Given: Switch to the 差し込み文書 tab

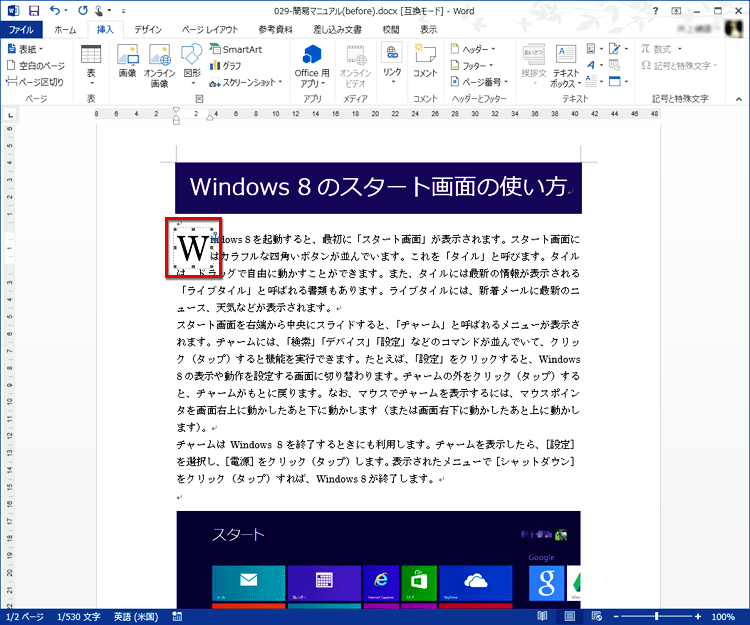Looking at the screenshot, I should [x=337, y=30].
